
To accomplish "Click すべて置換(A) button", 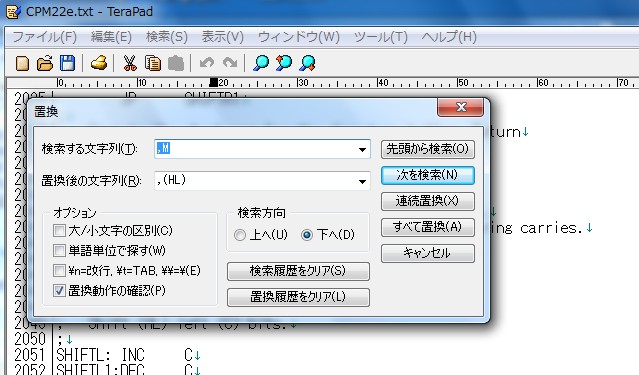I will (427, 227).
